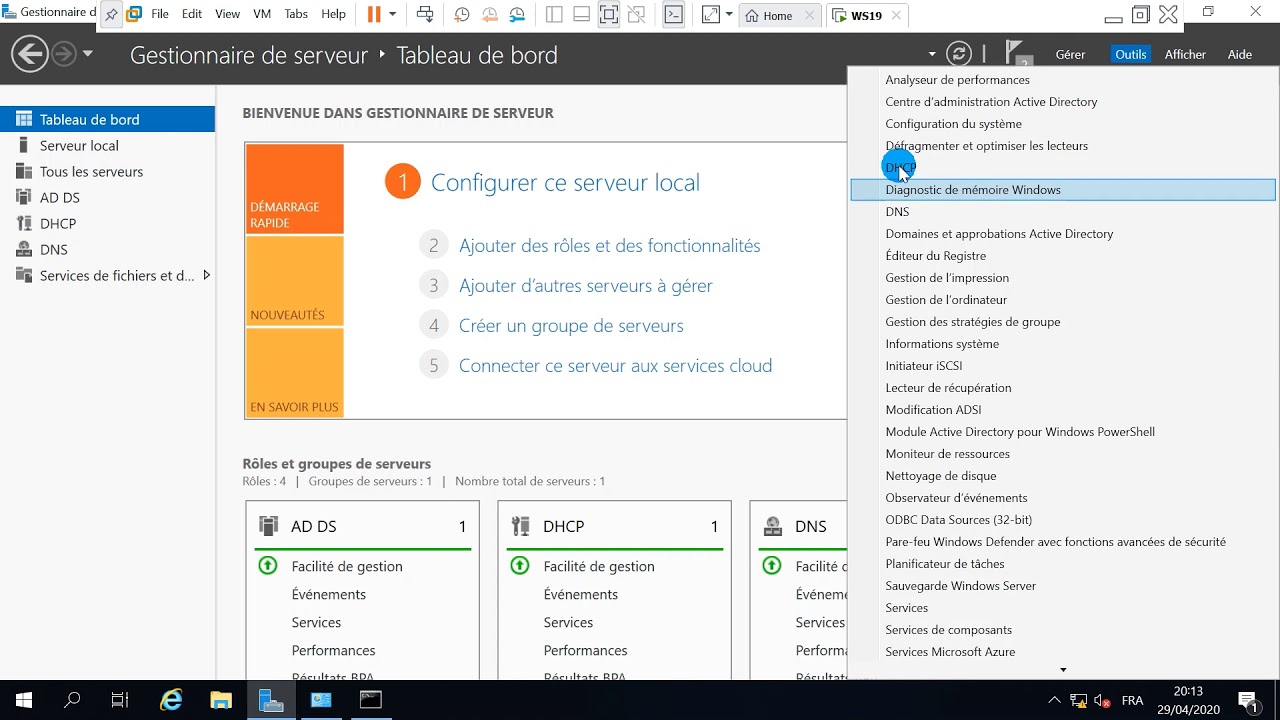Open the notifications flag icon

1018,53
